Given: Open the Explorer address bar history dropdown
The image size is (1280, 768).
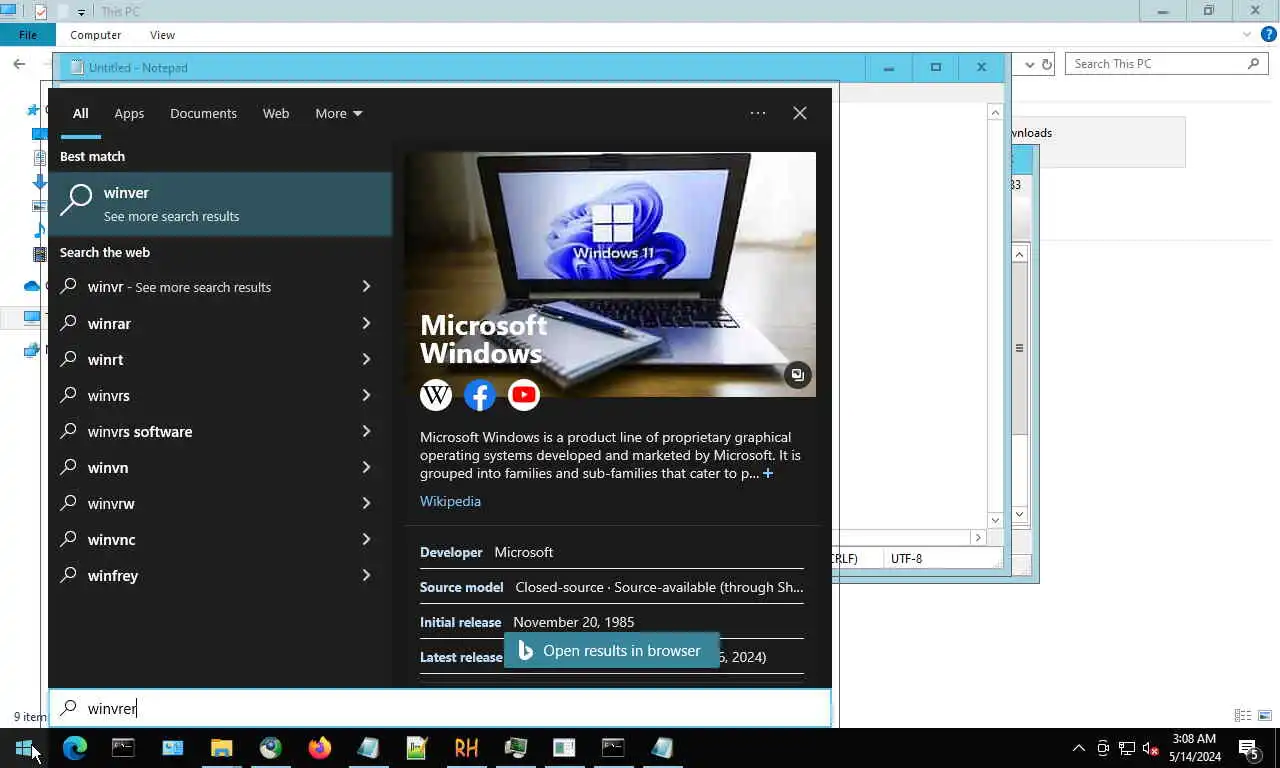Looking at the screenshot, I should [1030, 64].
